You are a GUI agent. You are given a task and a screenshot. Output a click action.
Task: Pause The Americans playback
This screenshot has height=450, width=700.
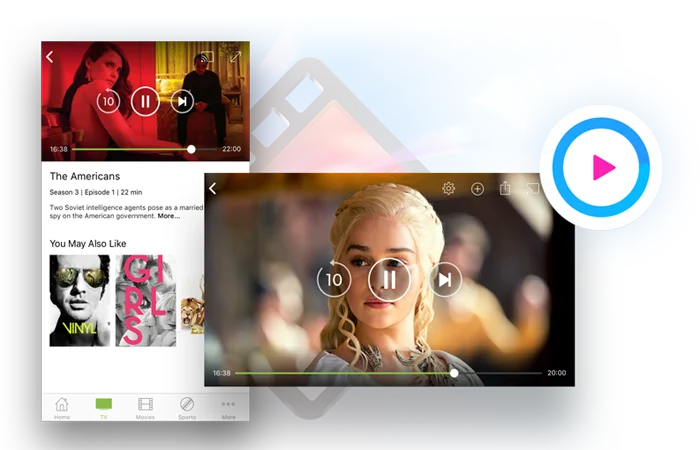(x=145, y=101)
